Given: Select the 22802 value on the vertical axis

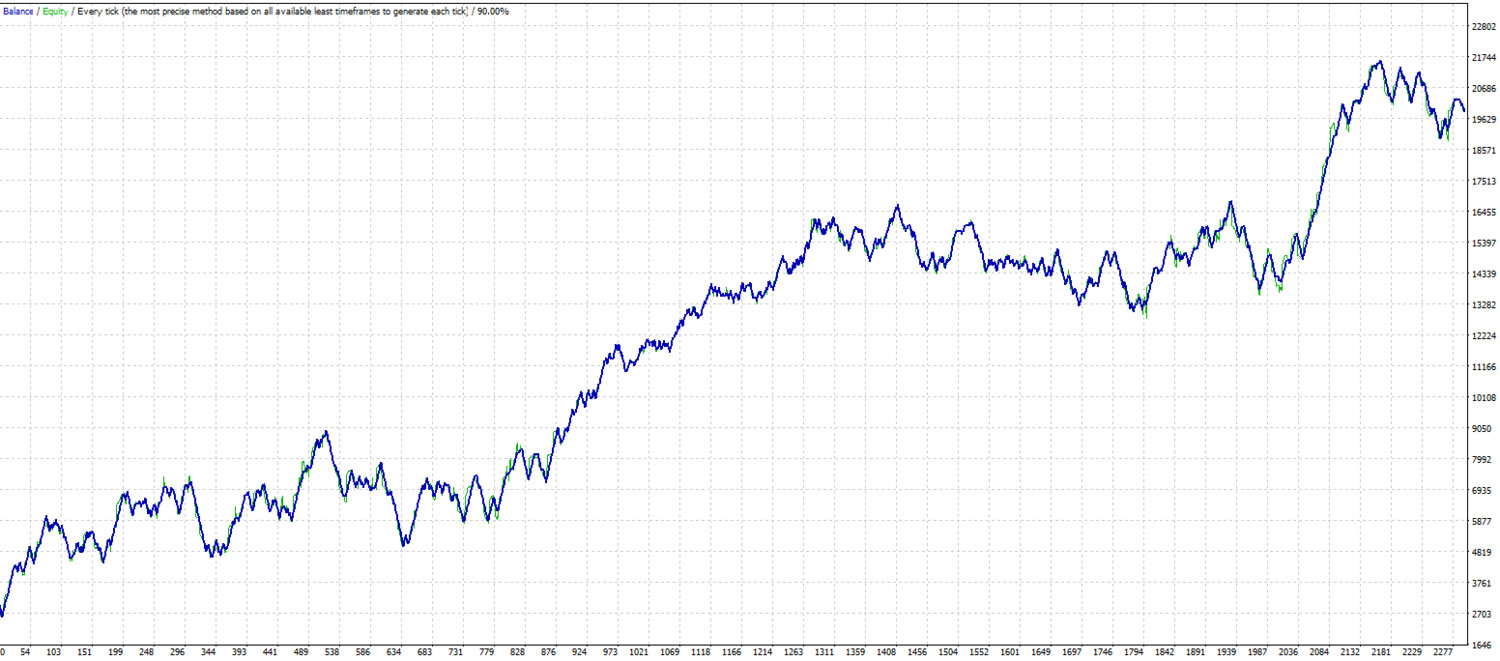Looking at the screenshot, I should click(1483, 27).
